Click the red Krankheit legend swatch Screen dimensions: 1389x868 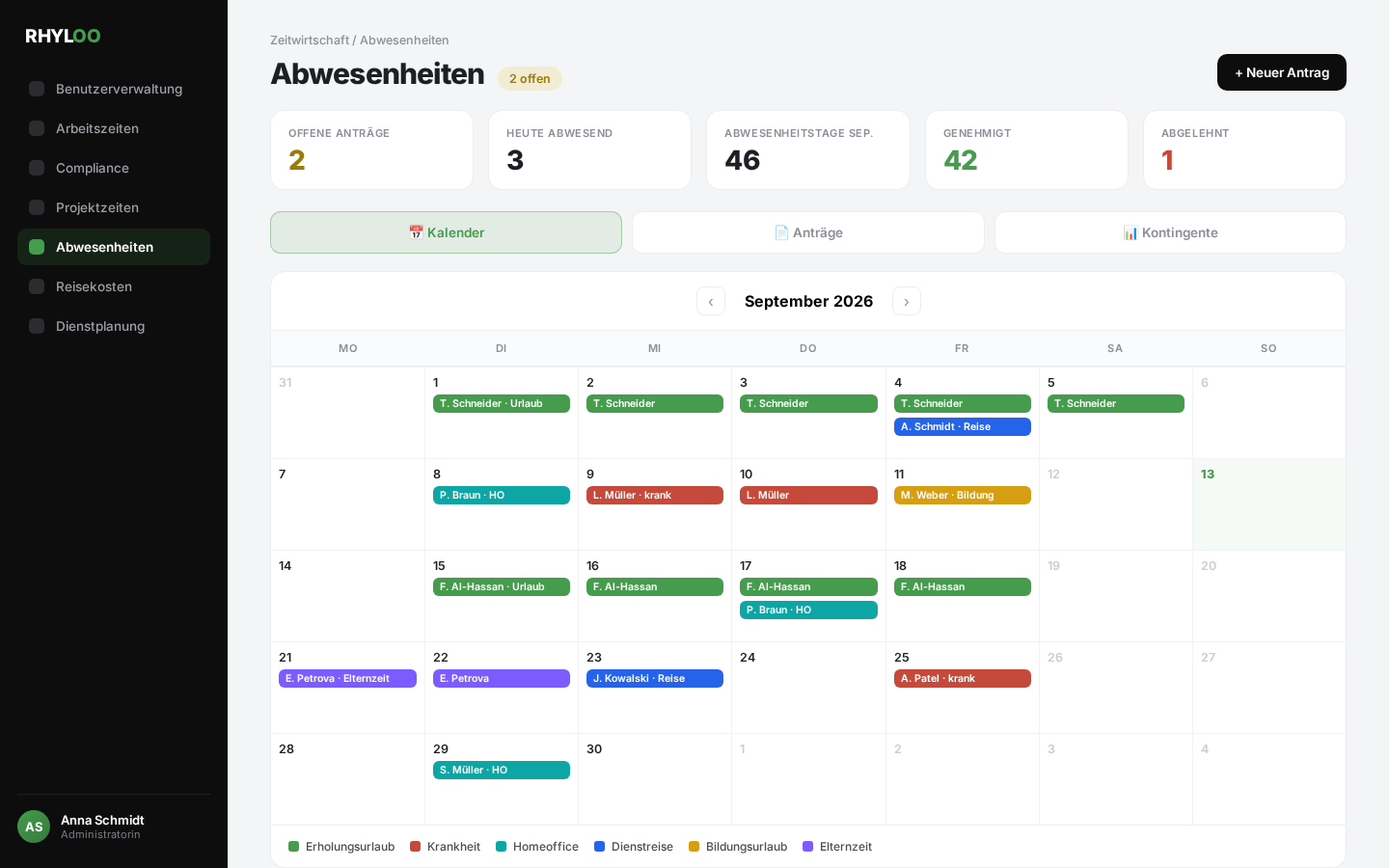(416, 847)
